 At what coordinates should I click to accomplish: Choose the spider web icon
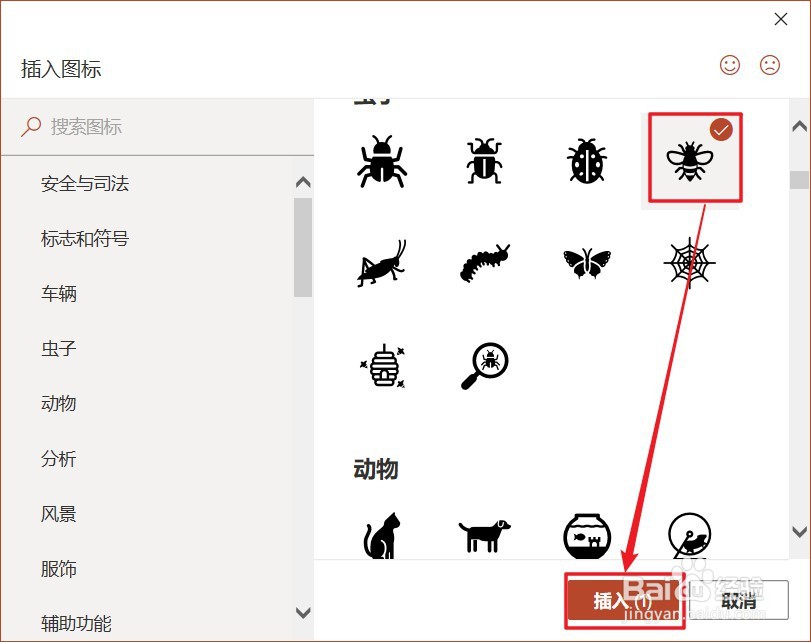(x=689, y=263)
